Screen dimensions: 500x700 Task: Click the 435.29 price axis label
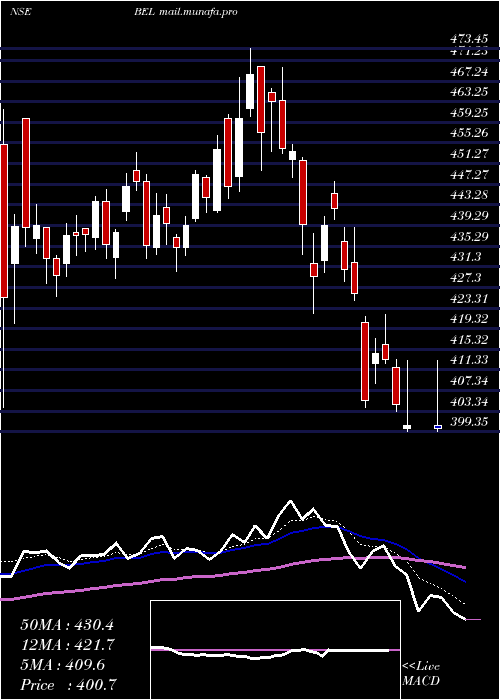468,236
